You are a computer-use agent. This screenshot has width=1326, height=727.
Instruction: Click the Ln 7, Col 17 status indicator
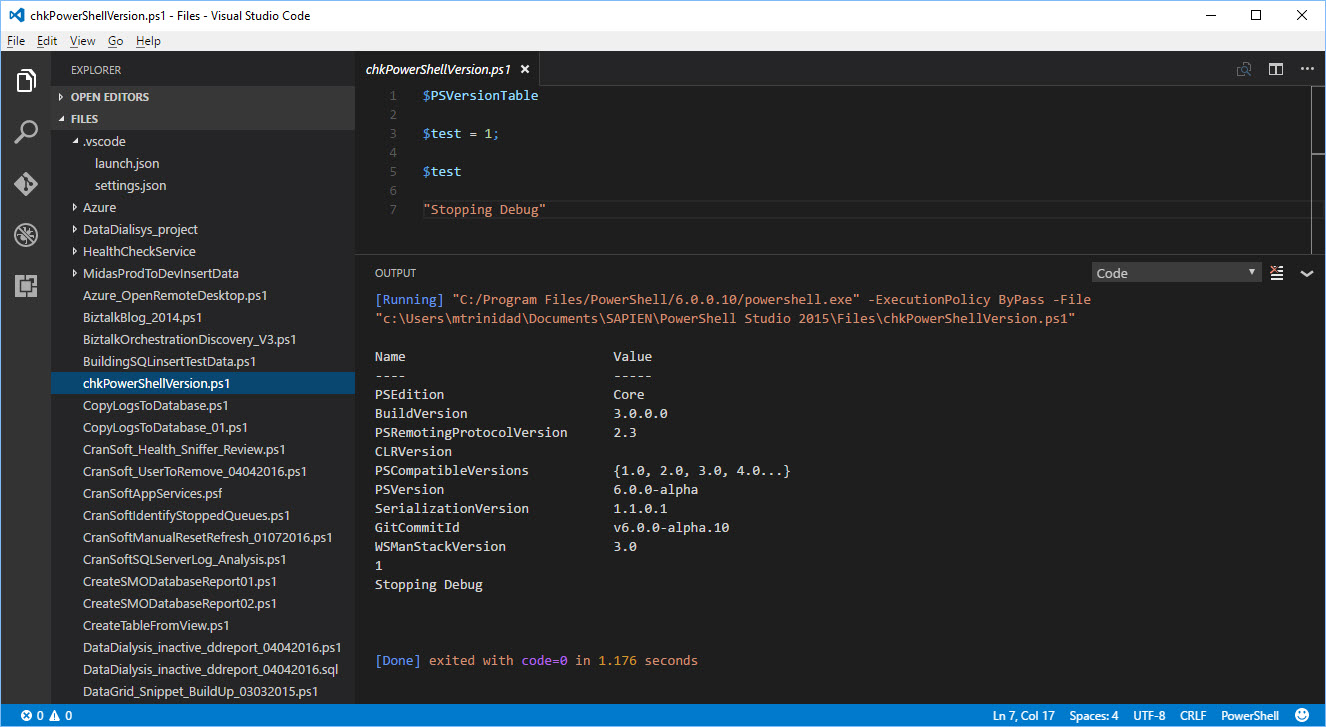pyautogui.click(x=1024, y=716)
